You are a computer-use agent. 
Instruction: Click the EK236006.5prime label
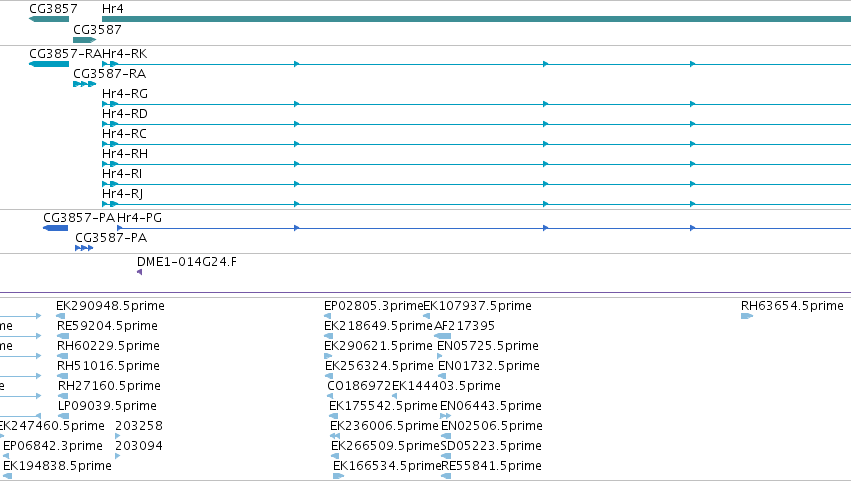384,426
